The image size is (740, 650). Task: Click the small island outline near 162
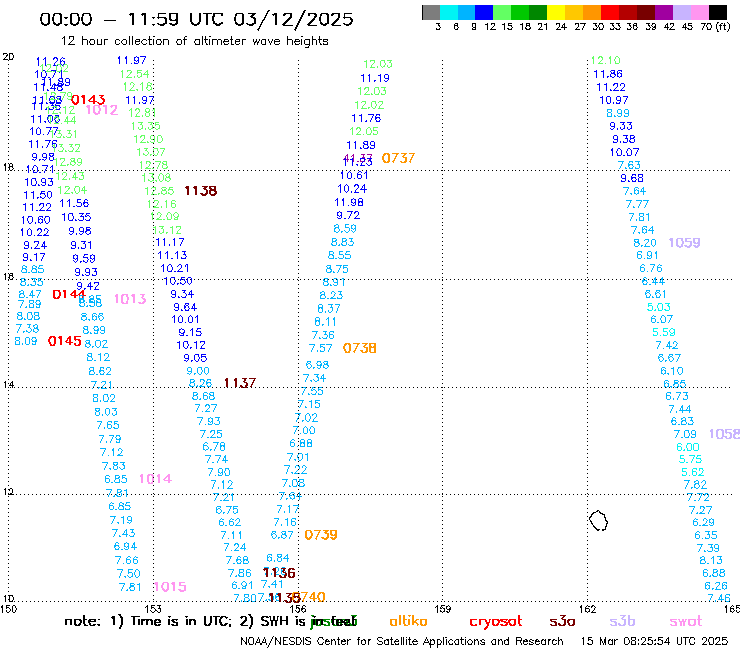point(598,521)
